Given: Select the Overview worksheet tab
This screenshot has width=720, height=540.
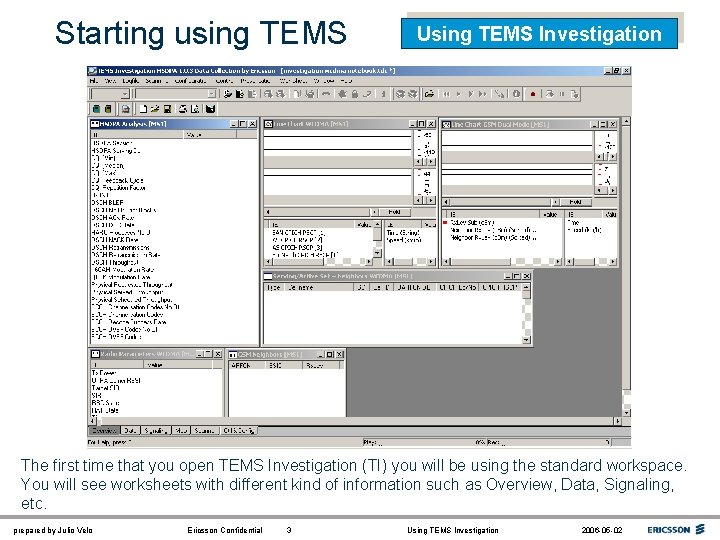Looking at the screenshot, I should tap(104, 431).
